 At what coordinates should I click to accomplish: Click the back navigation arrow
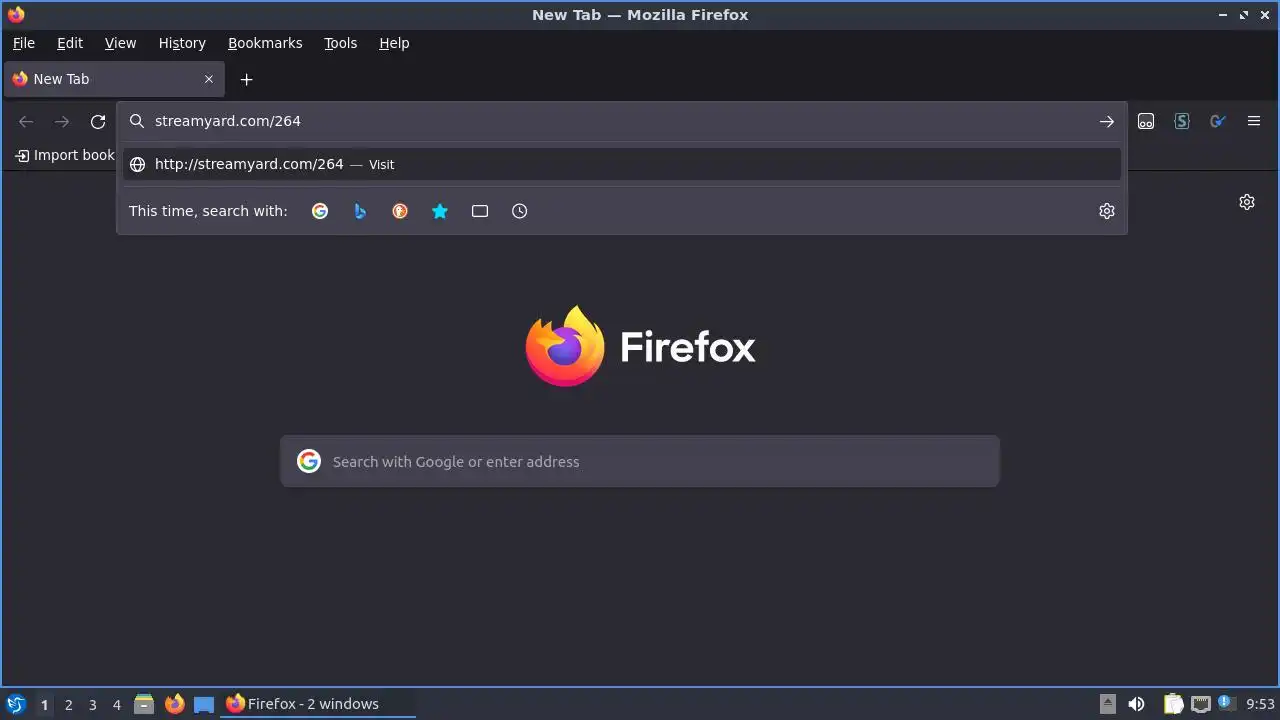coord(26,121)
